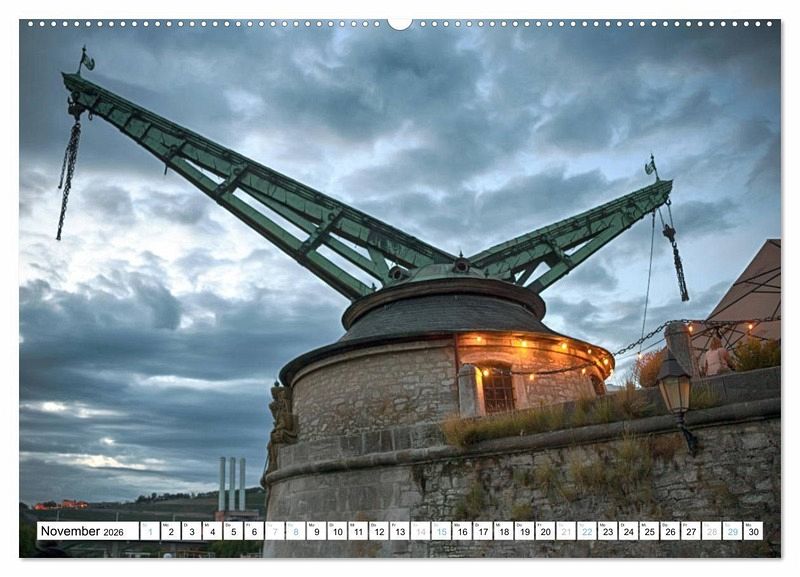Click the hanging hole at top center

tap(400, 23)
